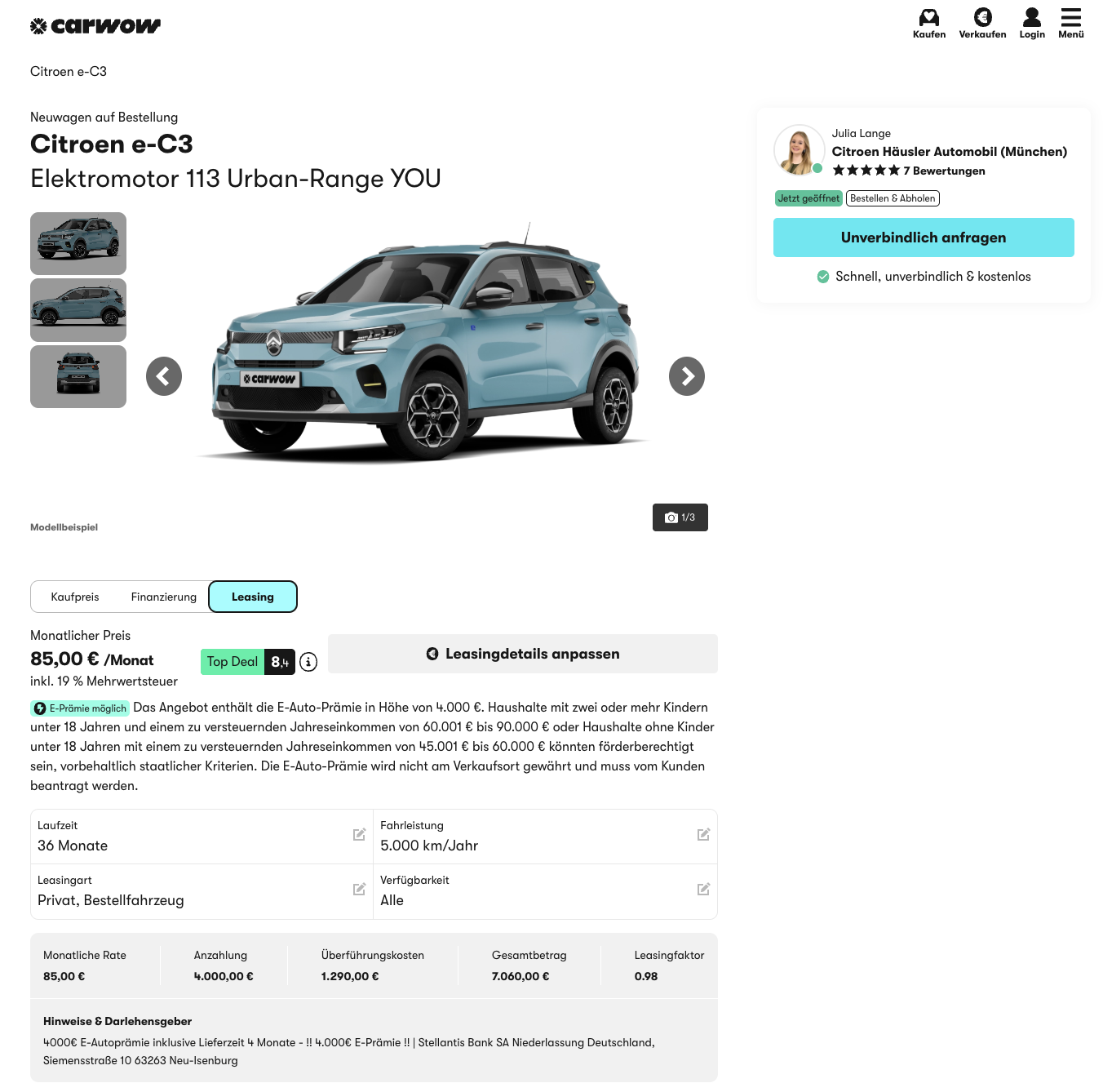Screen dimensions: 1103x1092
Task: Switch to the Kaufpreis tab
Action: 75,597
